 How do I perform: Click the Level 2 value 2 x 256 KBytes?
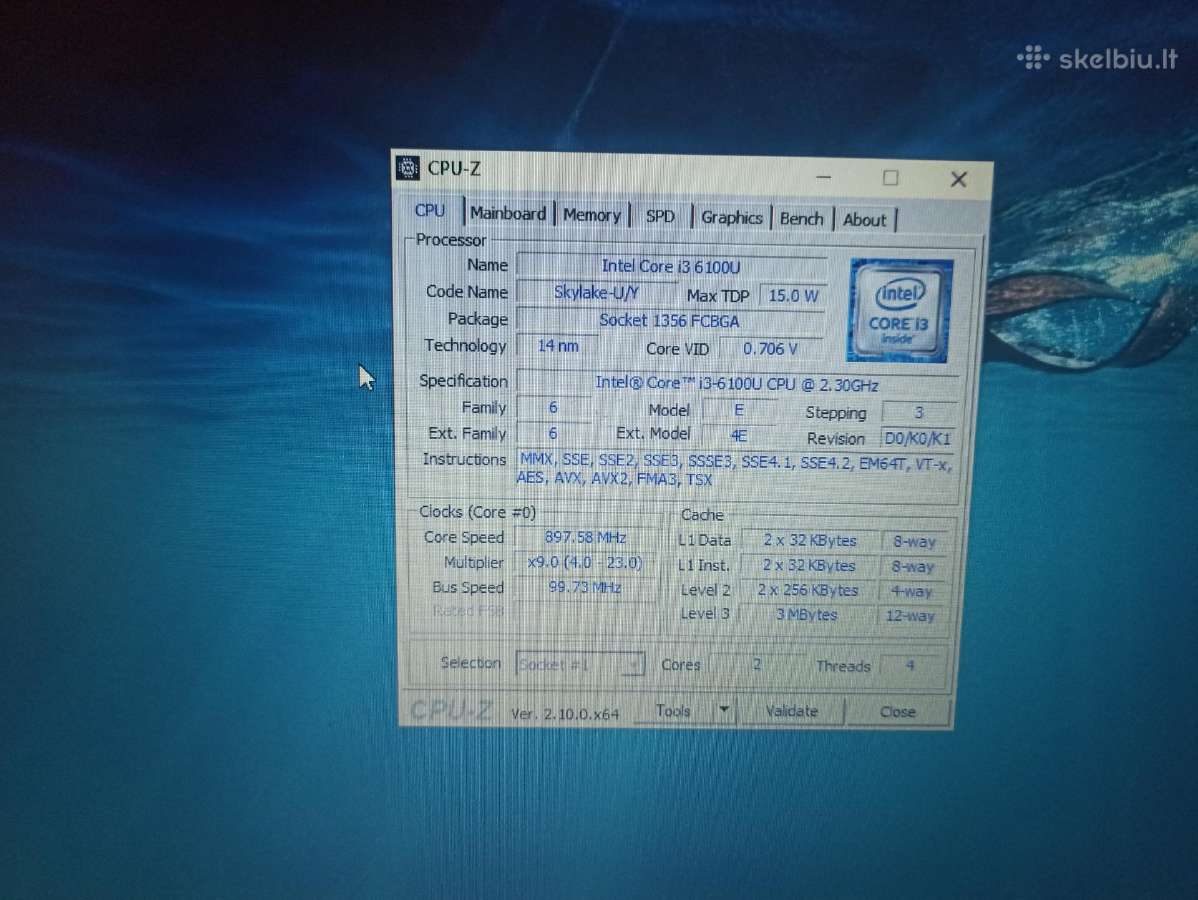(x=808, y=591)
